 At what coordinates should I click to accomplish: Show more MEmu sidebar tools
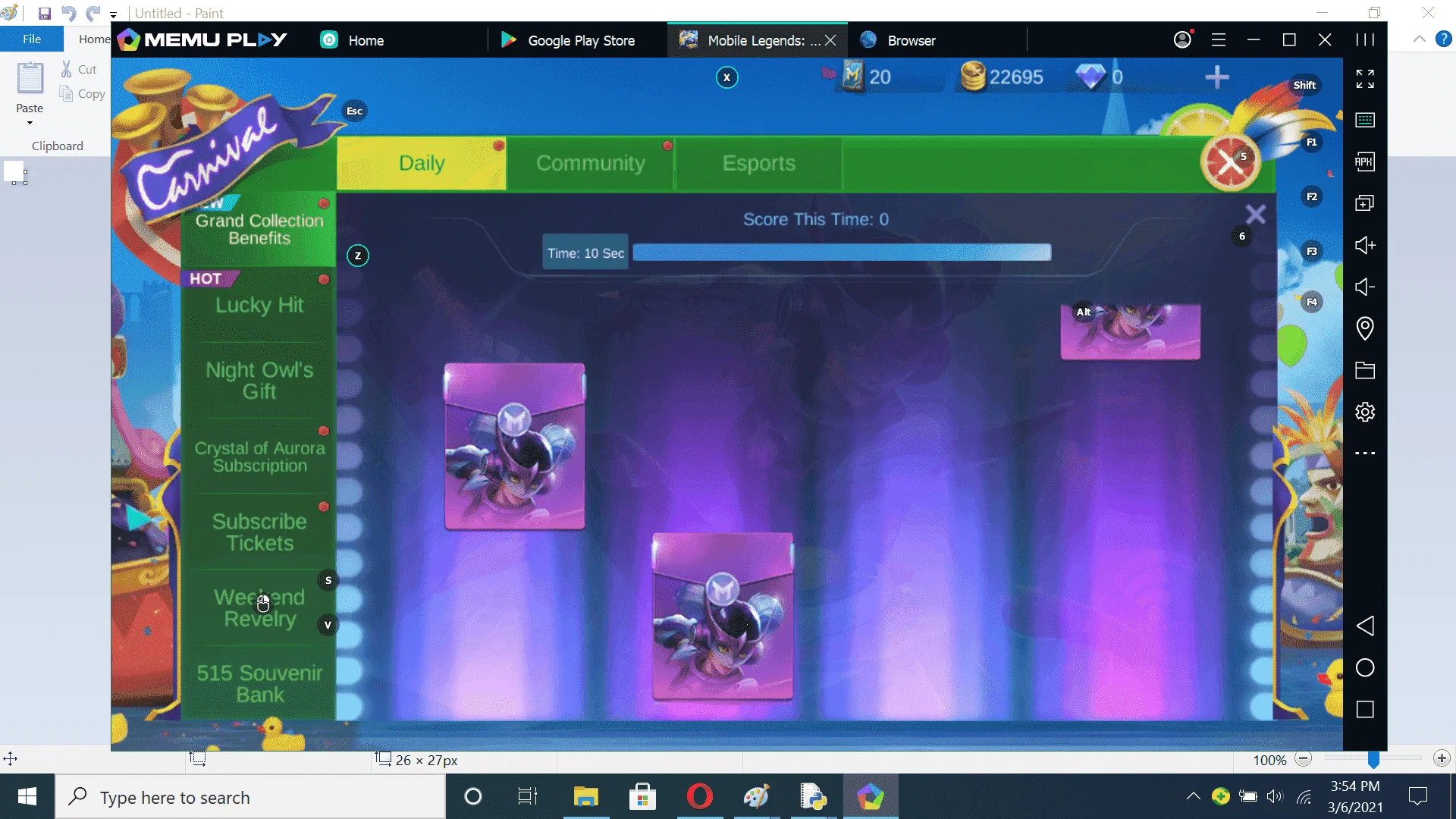[1365, 453]
